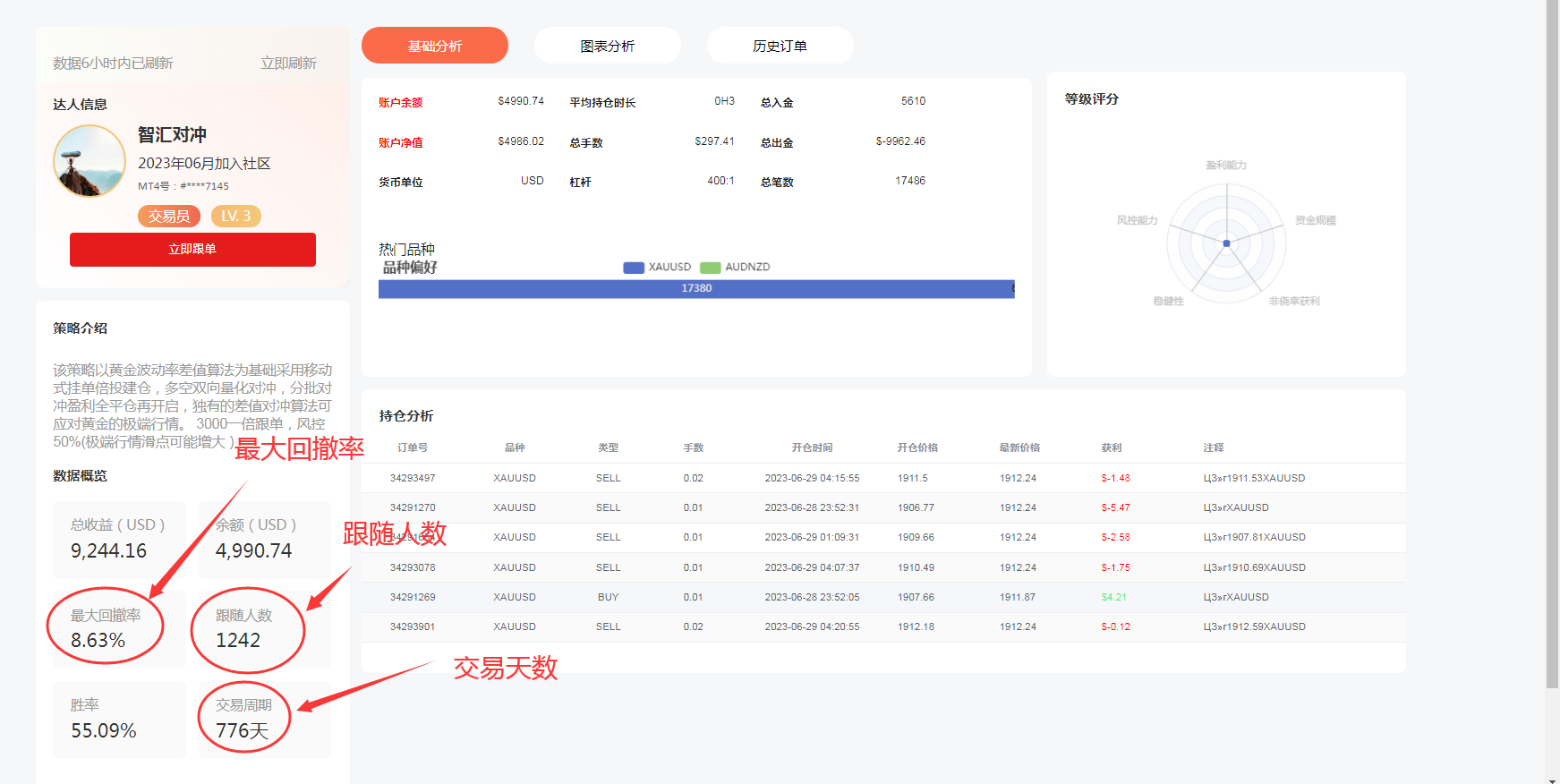1560x784 pixels.
Task: Open the 历史订单 tab
Action: 780,46
